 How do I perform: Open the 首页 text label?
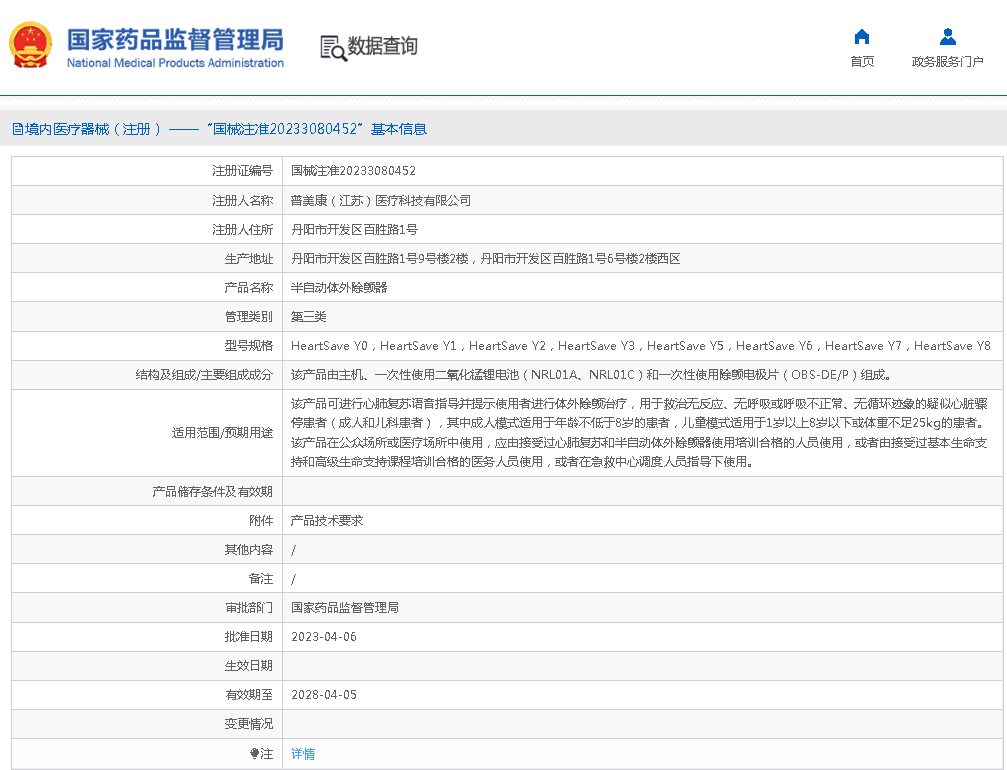tap(862, 62)
